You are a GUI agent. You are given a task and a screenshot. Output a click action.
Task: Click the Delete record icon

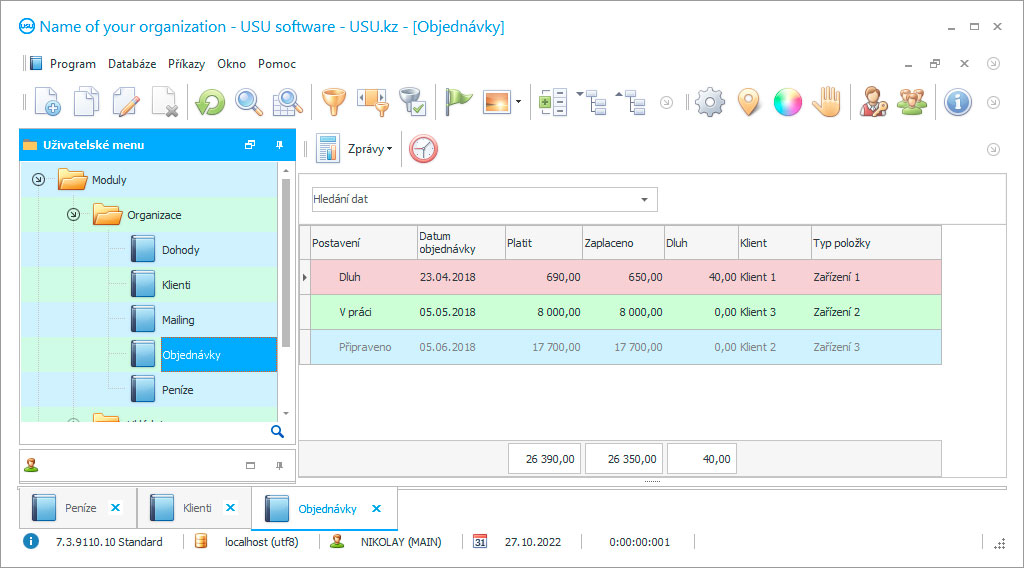pyautogui.click(x=165, y=102)
